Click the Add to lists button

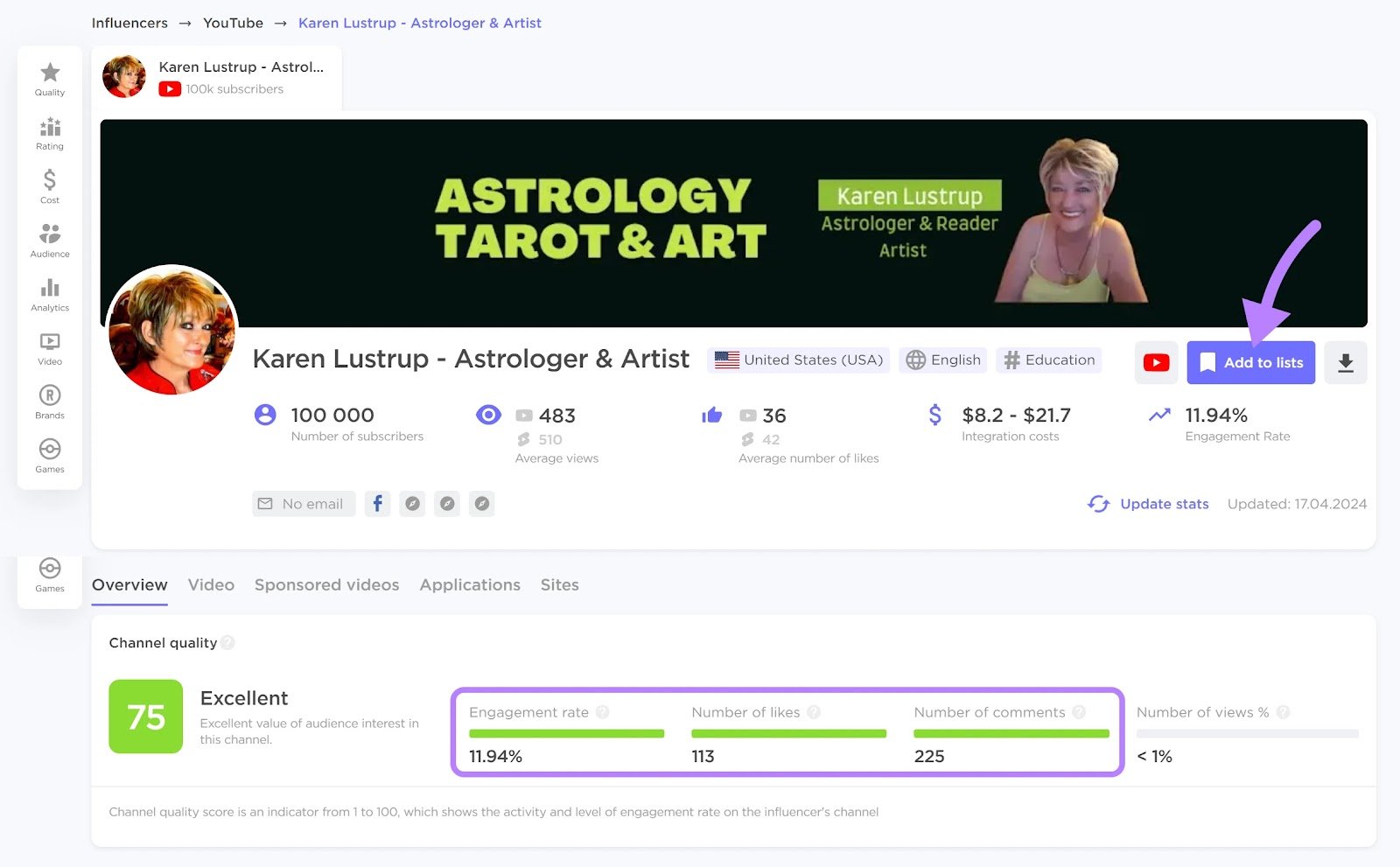click(1250, 362)
